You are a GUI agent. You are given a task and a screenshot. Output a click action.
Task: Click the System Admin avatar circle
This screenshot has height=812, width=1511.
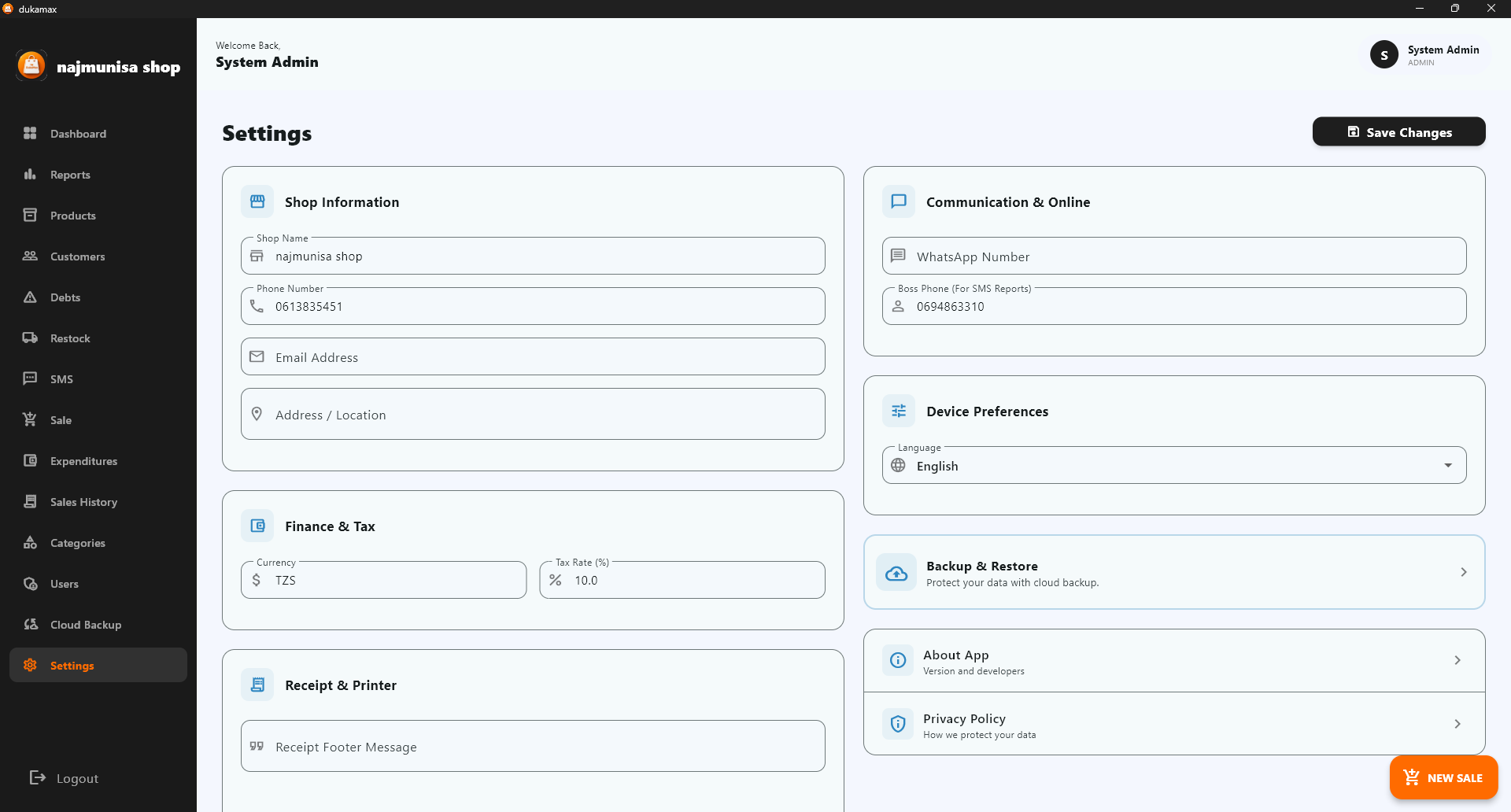tap(1384, 54)
